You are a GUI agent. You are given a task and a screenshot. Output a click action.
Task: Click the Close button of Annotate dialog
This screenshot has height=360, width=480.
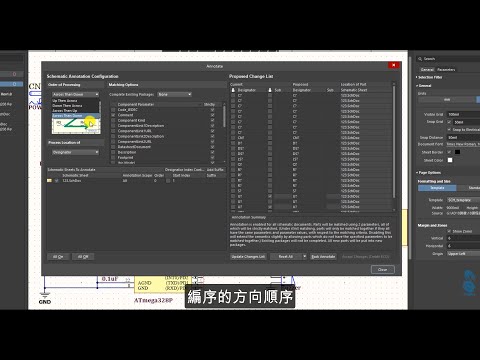click(382, 269)
